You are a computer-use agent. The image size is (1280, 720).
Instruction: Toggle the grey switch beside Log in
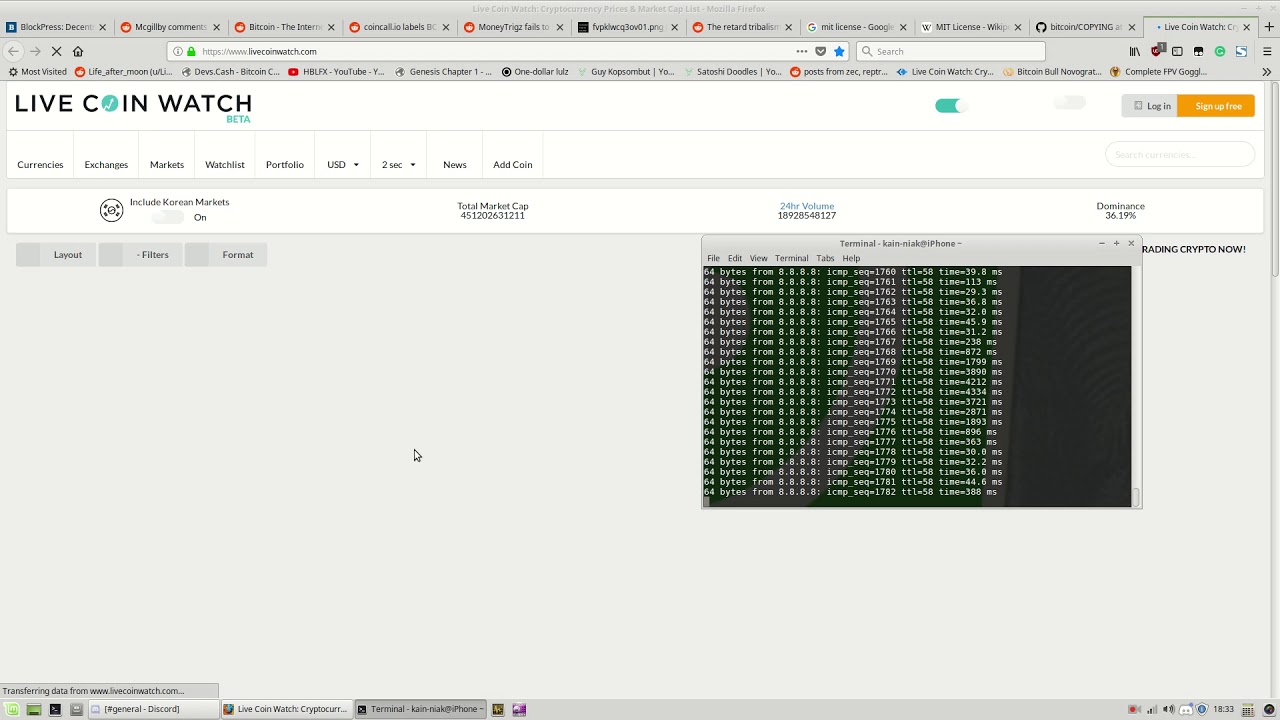[x=1071, y=103]
